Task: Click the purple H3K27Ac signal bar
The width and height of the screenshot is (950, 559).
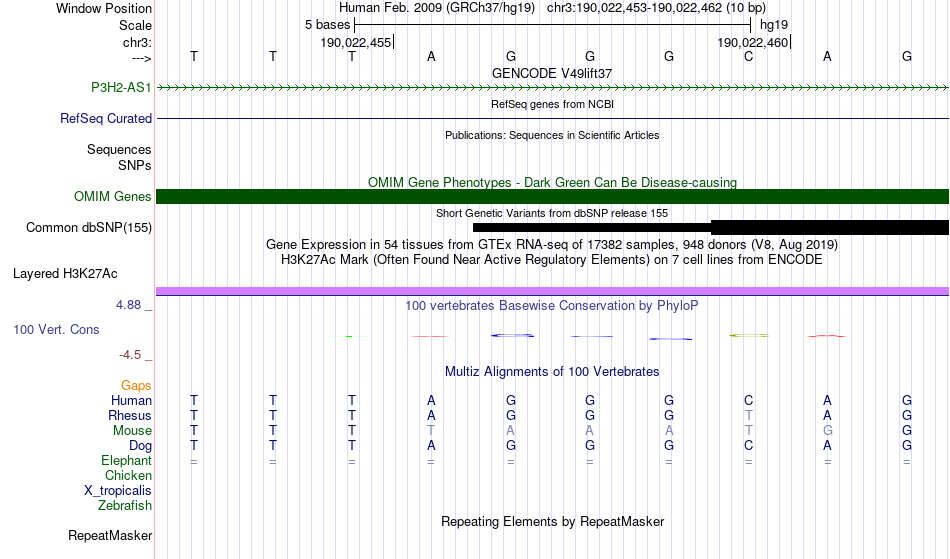Action: click(553, 291)
